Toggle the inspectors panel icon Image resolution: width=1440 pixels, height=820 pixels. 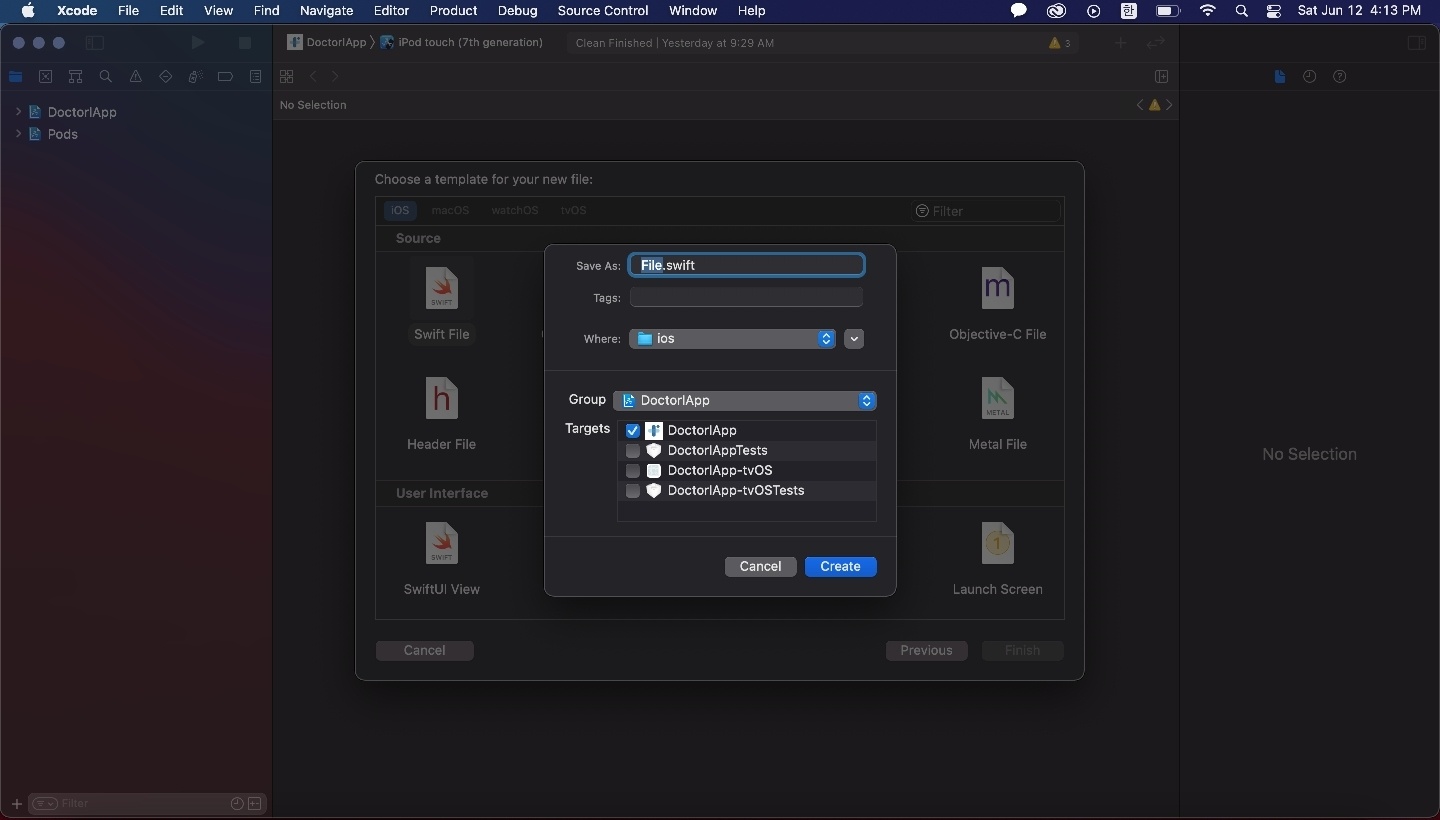point(1416,43)
